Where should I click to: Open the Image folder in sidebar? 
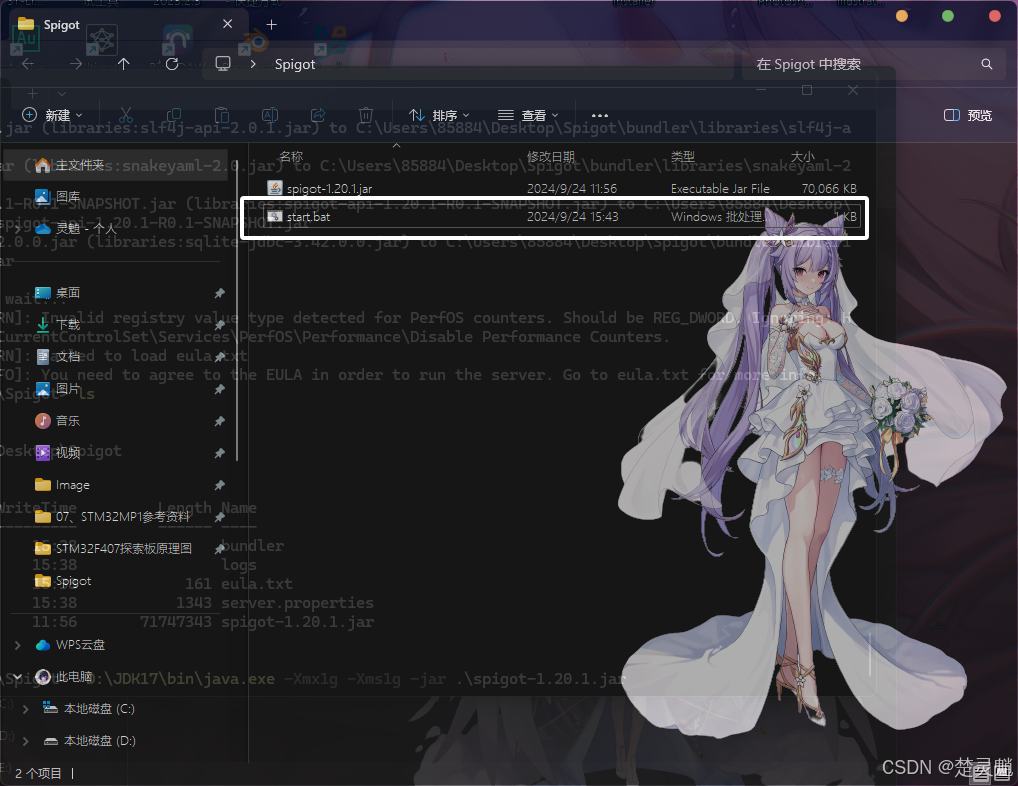coord(73,485)
